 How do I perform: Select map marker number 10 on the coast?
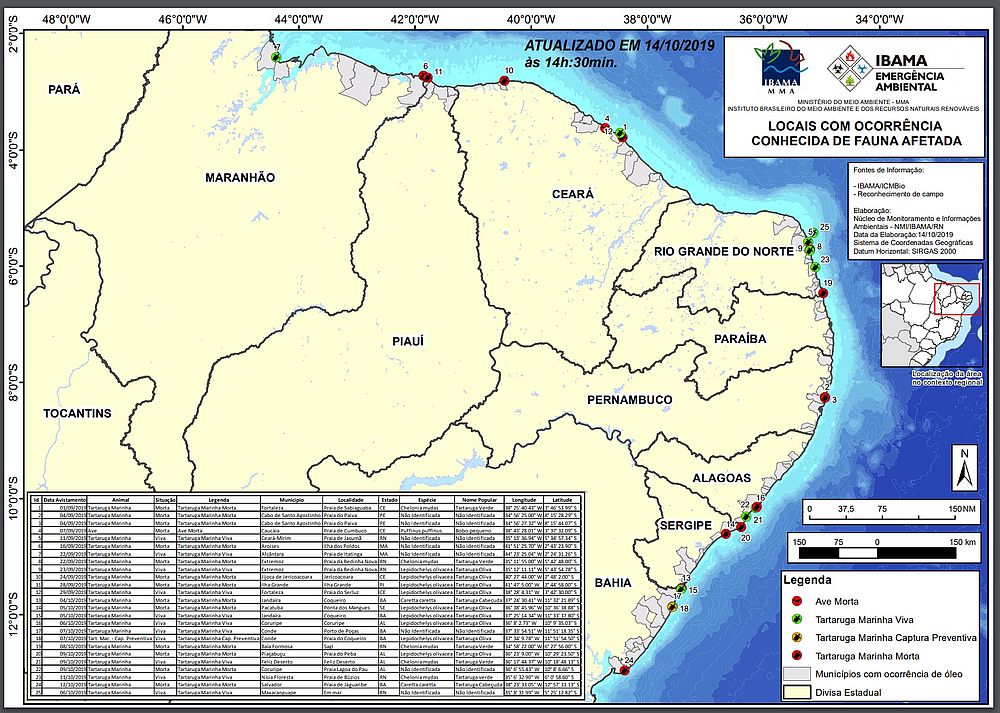tap(505, 82)
